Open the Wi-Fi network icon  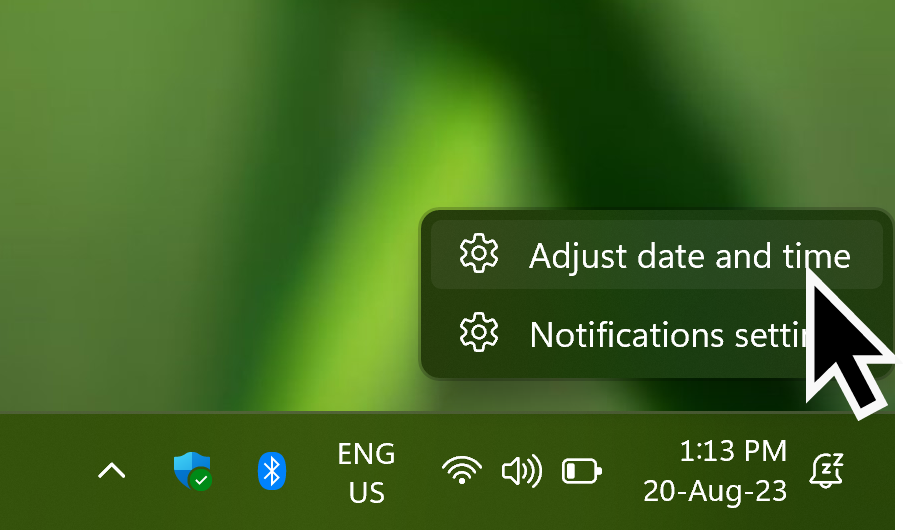click(x=462, y=470)
